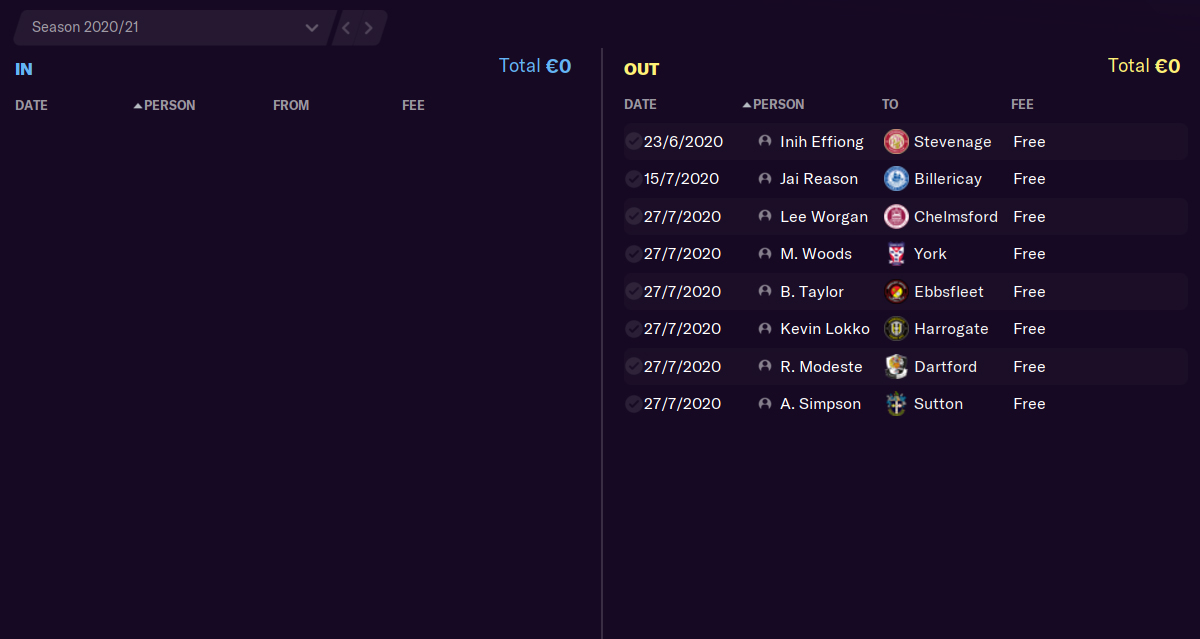Click the Dartford club badge
Image resolution: width=1200 pixels, height=639 pixels.
(x=896, y=367)
